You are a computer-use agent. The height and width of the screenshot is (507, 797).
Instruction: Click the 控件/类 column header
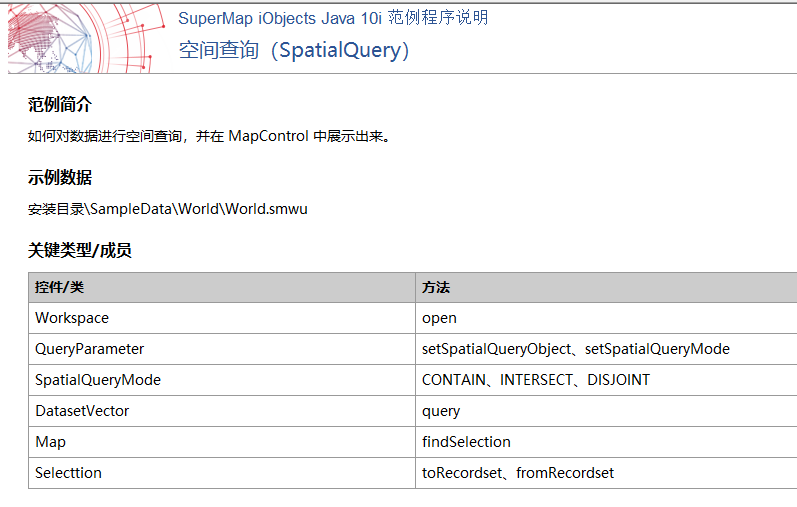pyautogui.click(x=222, y=287)
